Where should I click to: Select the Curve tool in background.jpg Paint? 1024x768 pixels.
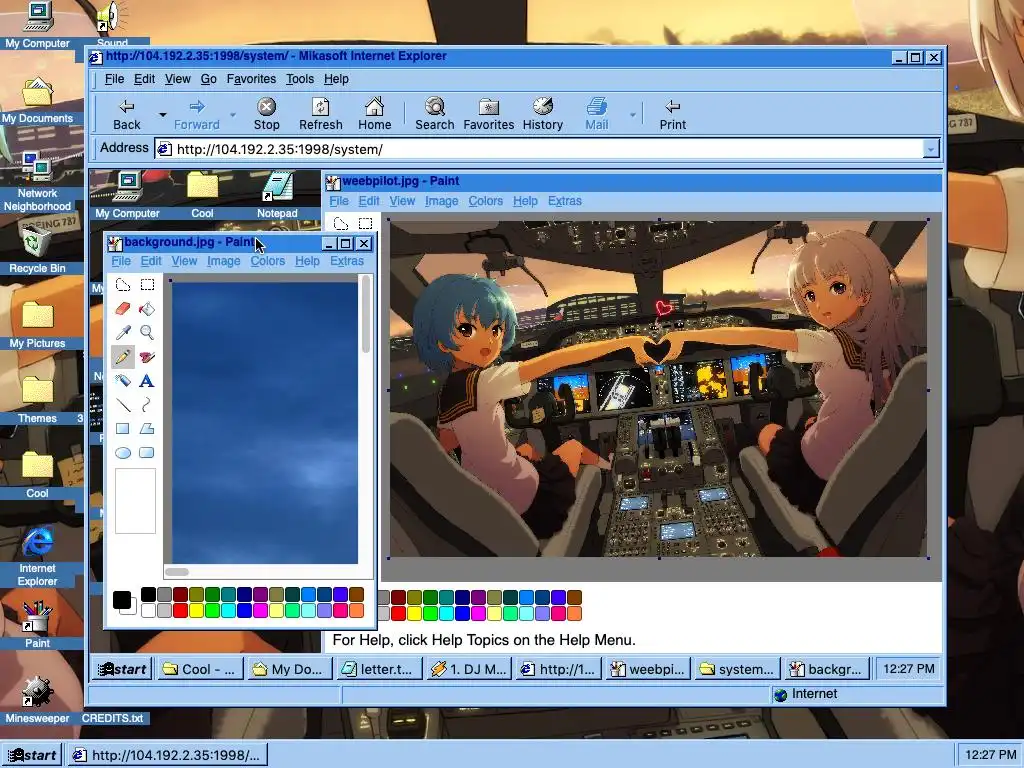[x=148, y=405]
